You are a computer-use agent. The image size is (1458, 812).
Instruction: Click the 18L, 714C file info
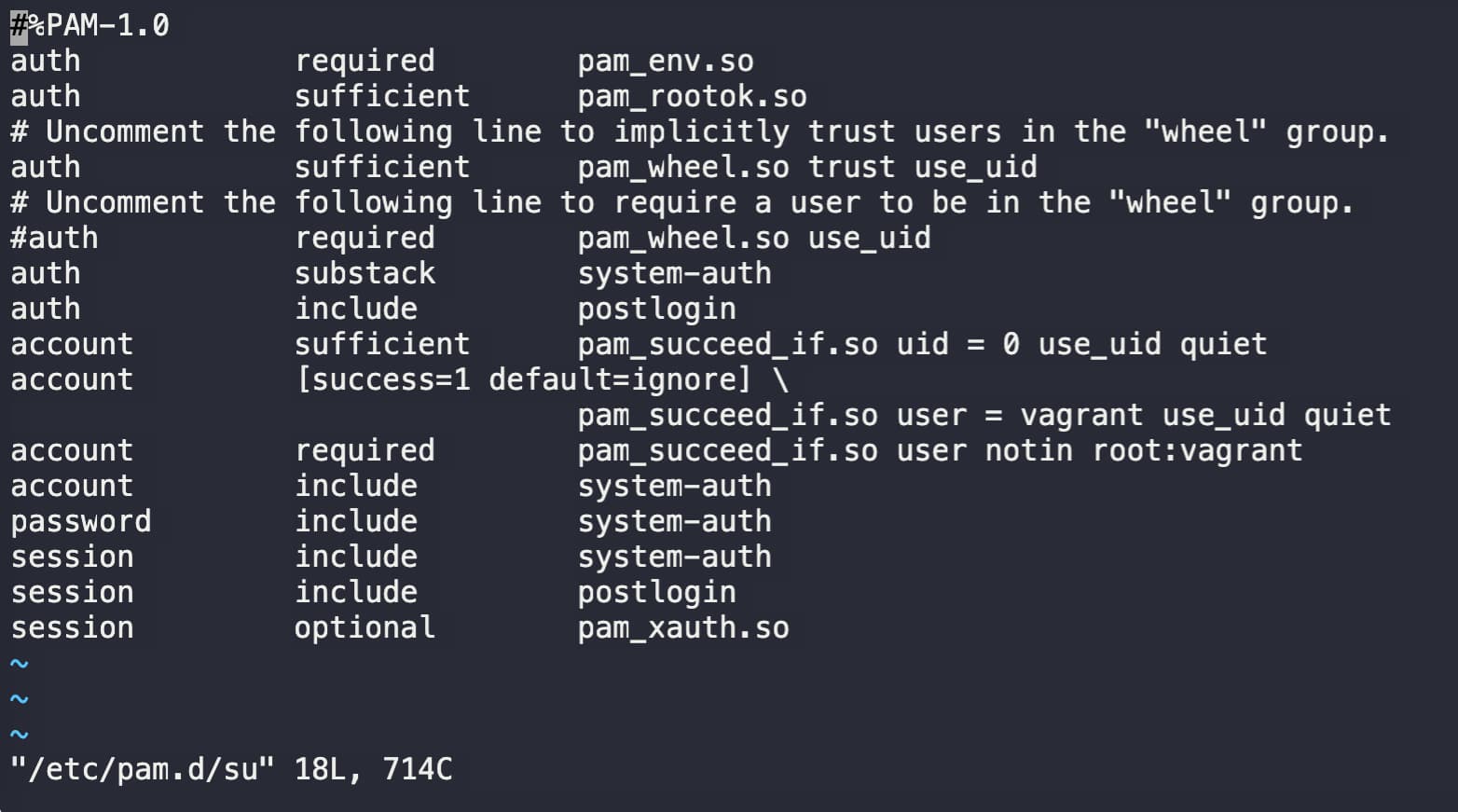pyautogui.click(x=373, y=770)
